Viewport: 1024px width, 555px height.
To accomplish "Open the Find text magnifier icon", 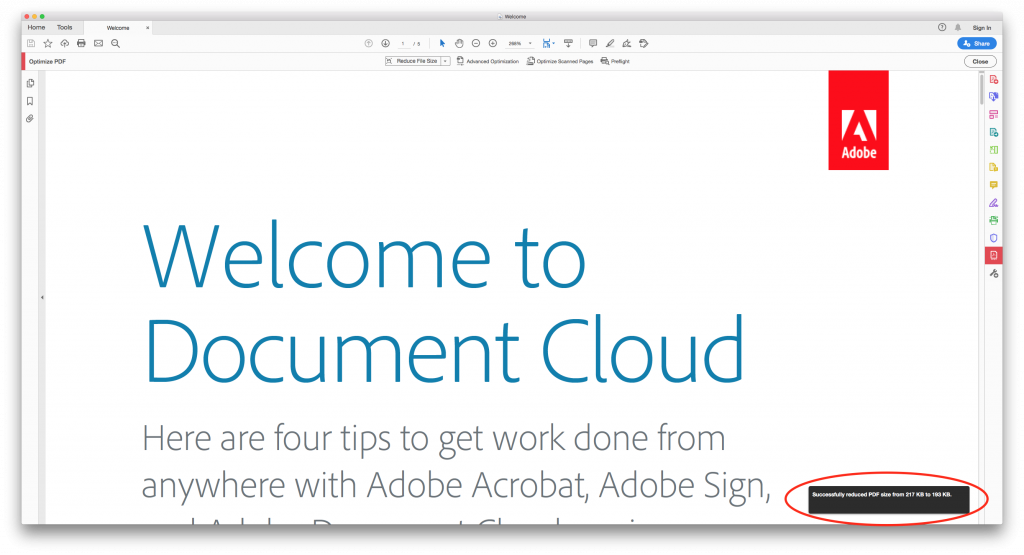I will point(116,43).
